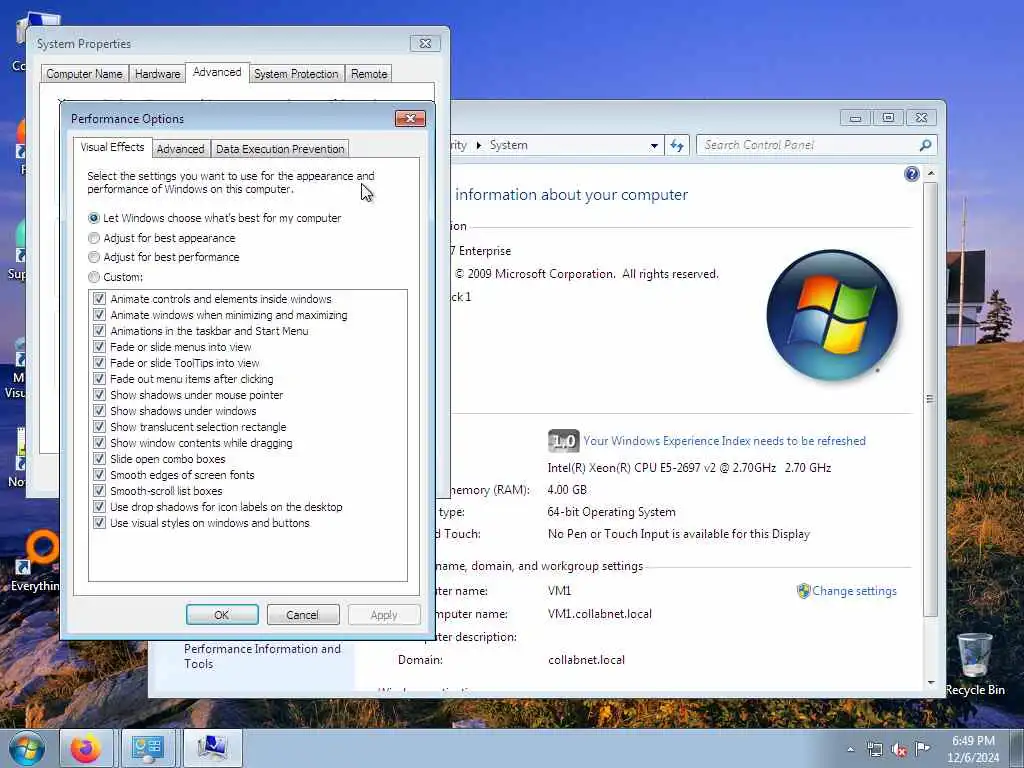
Task: Click the System window scrollbar up arrow
Action: (931, 174)
